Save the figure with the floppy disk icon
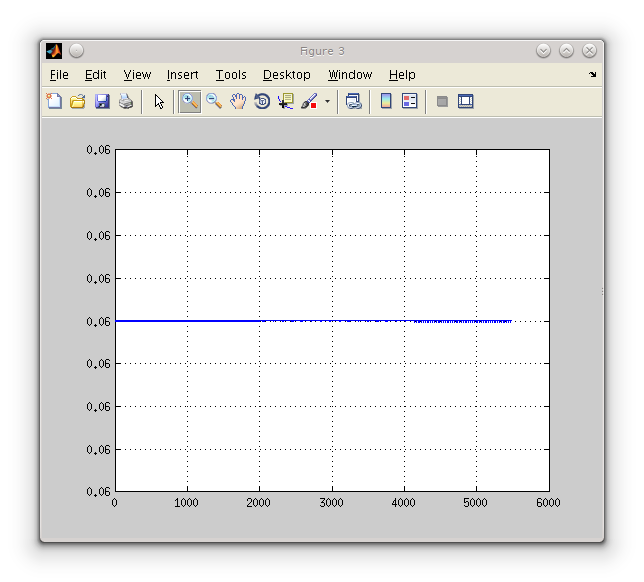The image size is (644, 582). (x=102, y=101)
